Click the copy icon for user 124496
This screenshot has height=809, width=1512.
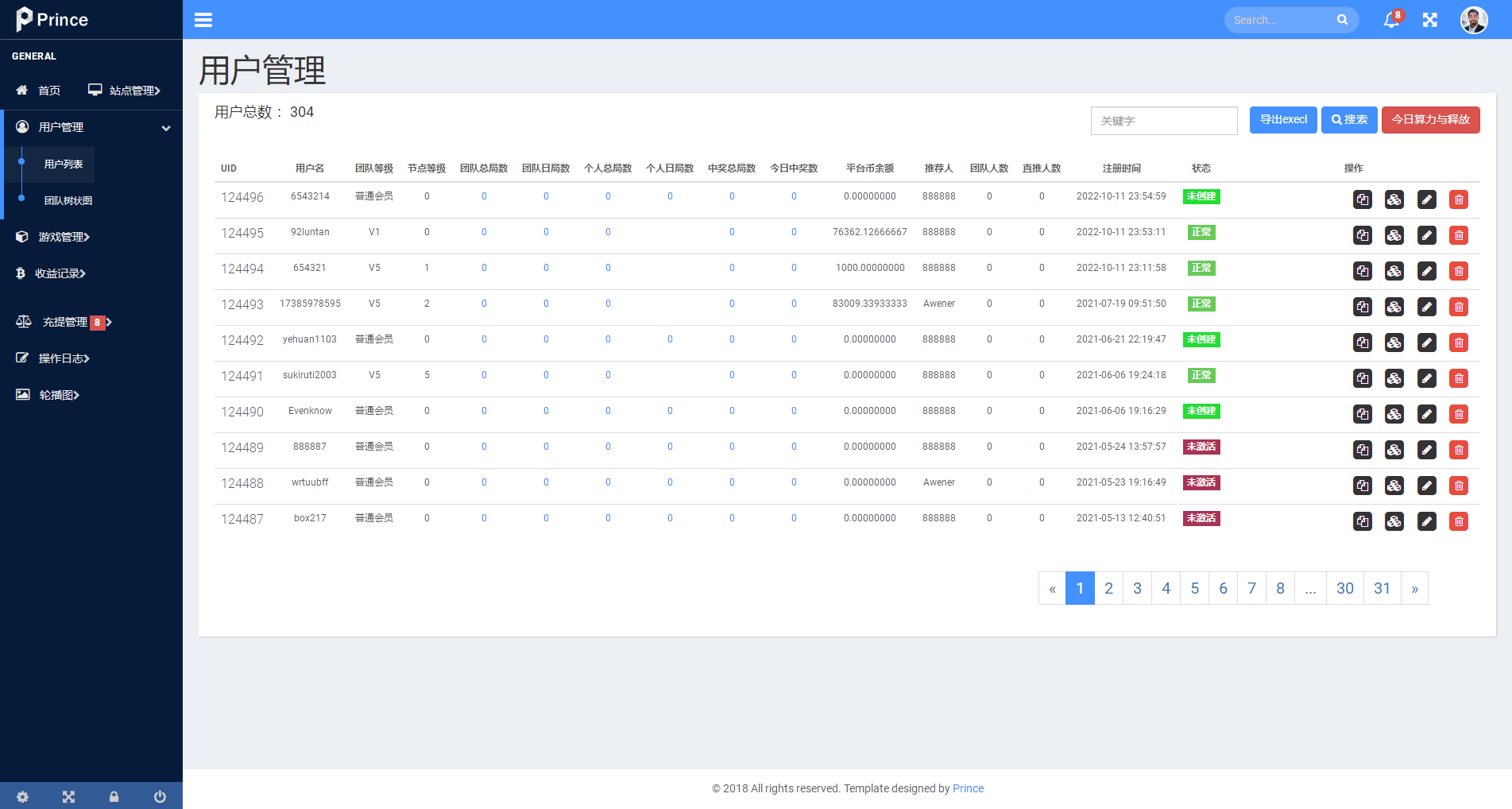tap(1363, 199)
